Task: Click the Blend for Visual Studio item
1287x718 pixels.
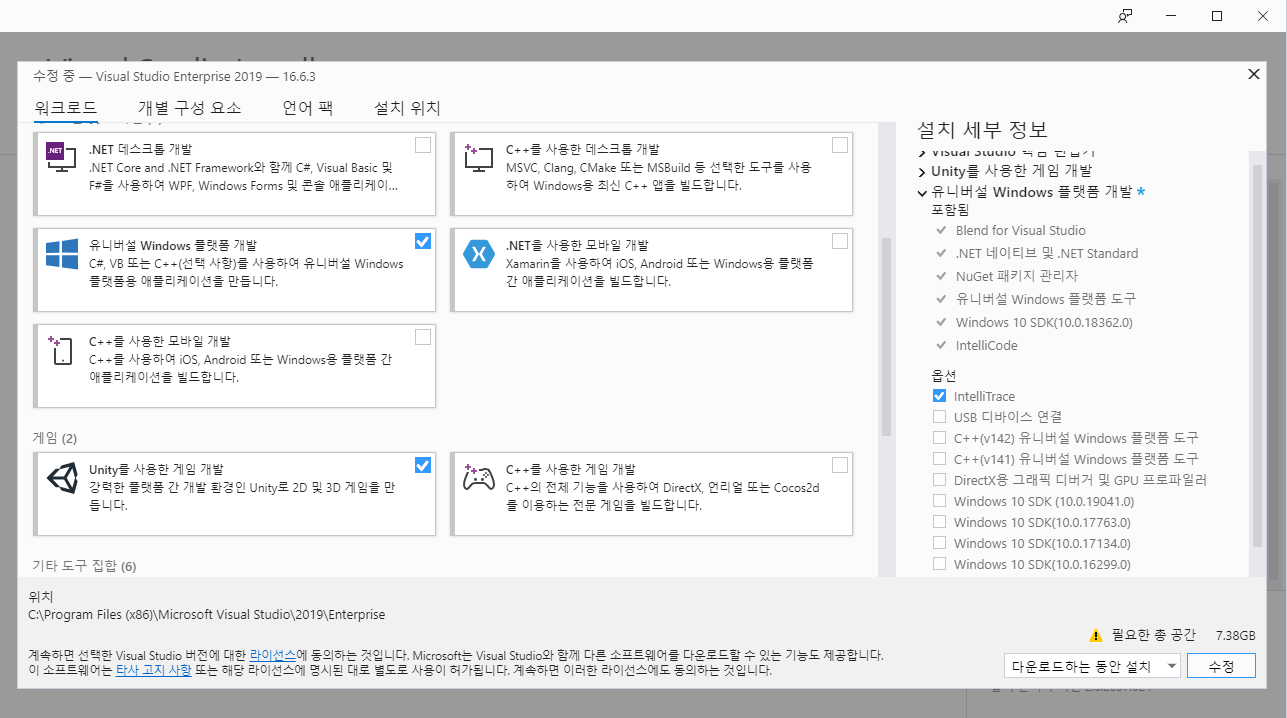Action: pyautogui.click(x=1020, y=230)
